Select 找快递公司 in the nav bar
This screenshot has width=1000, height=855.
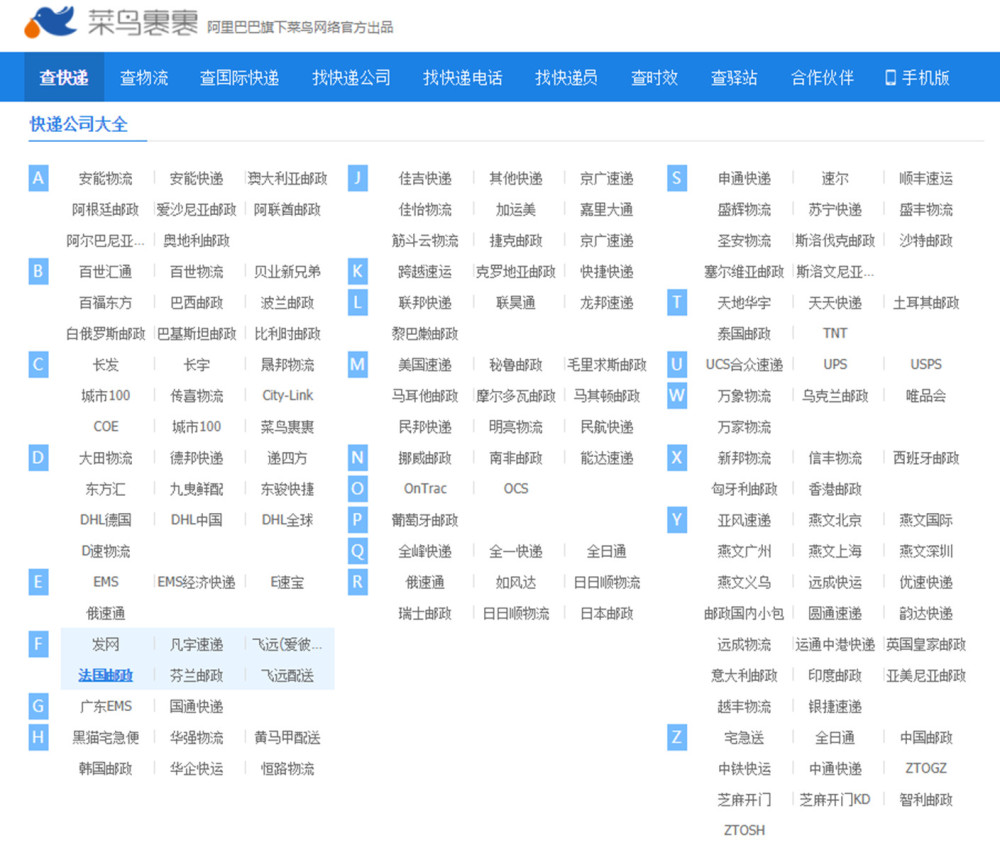(x=351, y=78)
